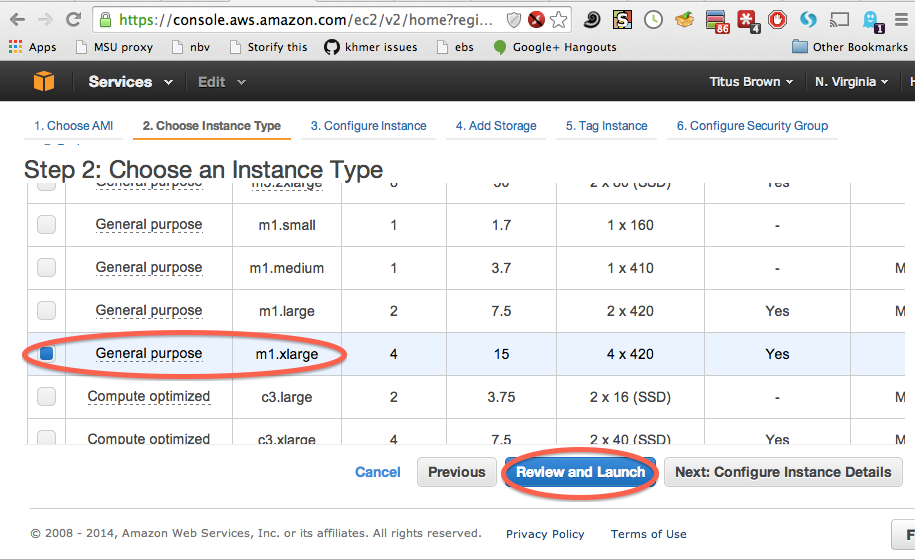
Task: Open the Chrome hamburger menu
Action: click(902, 20)
